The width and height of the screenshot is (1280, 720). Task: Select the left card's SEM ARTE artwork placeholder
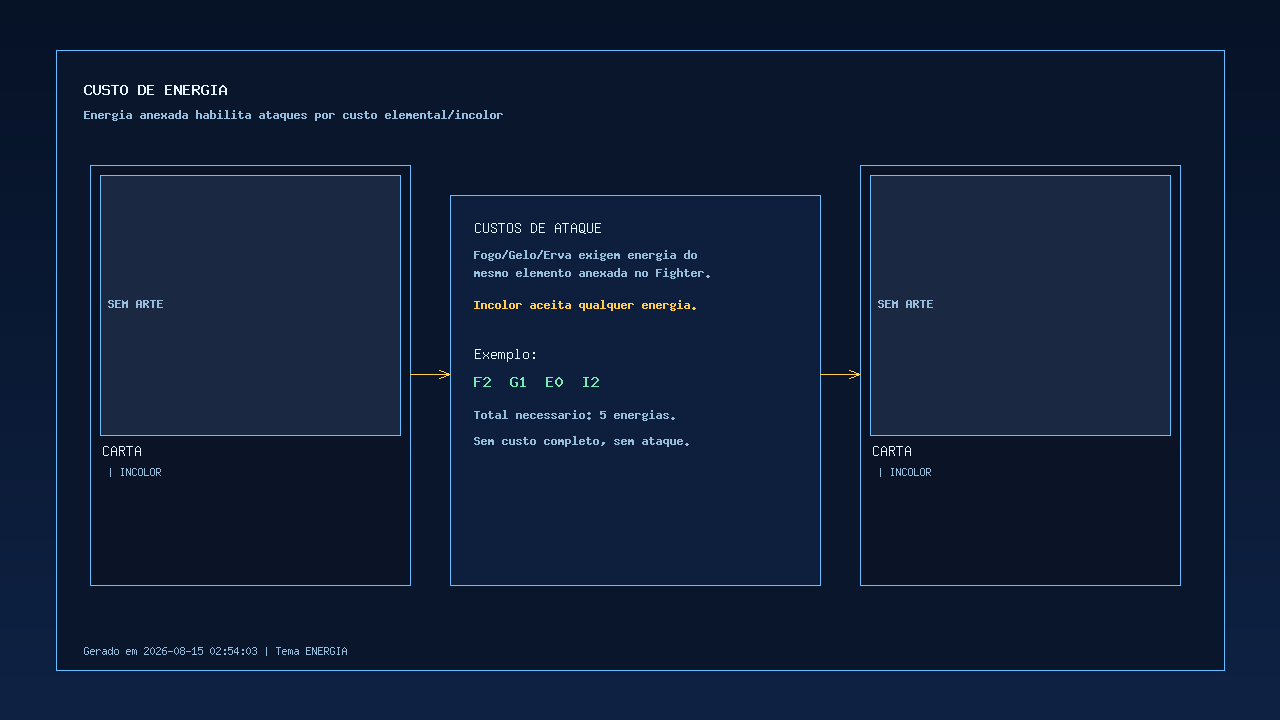[x=250, y=305]
